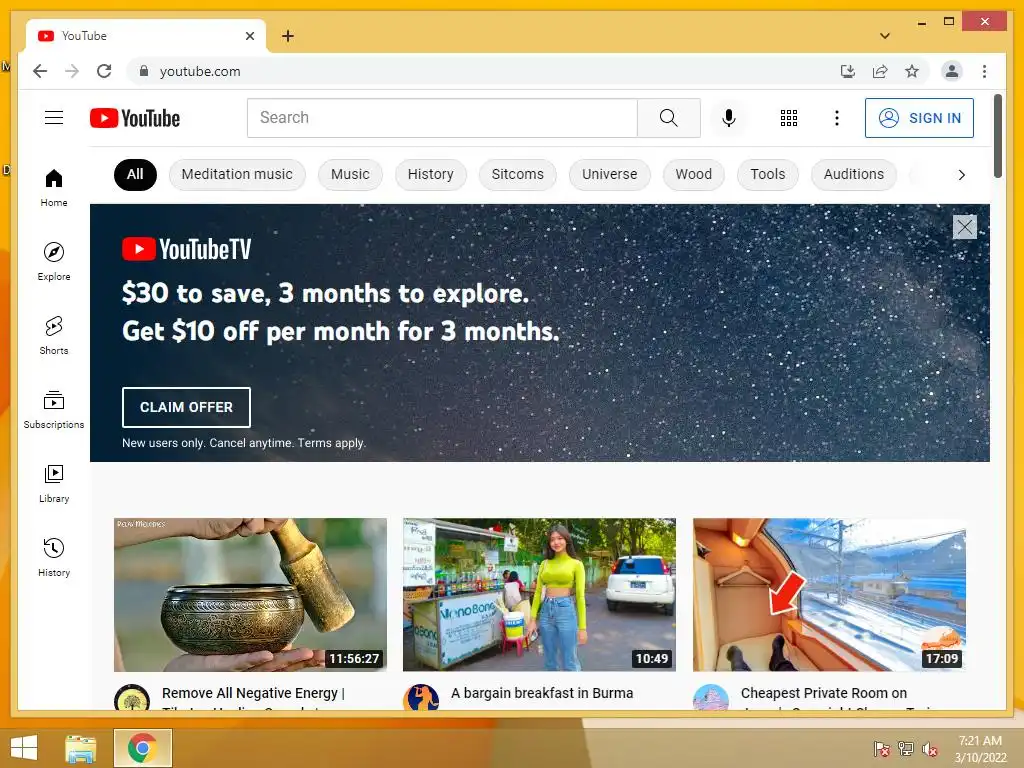Select the Tools chip
The image size is (1024, 768).
767,174
